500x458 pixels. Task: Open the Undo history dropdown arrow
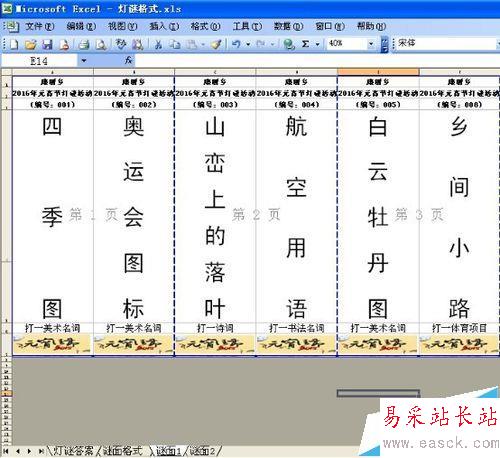coord(248,44)
